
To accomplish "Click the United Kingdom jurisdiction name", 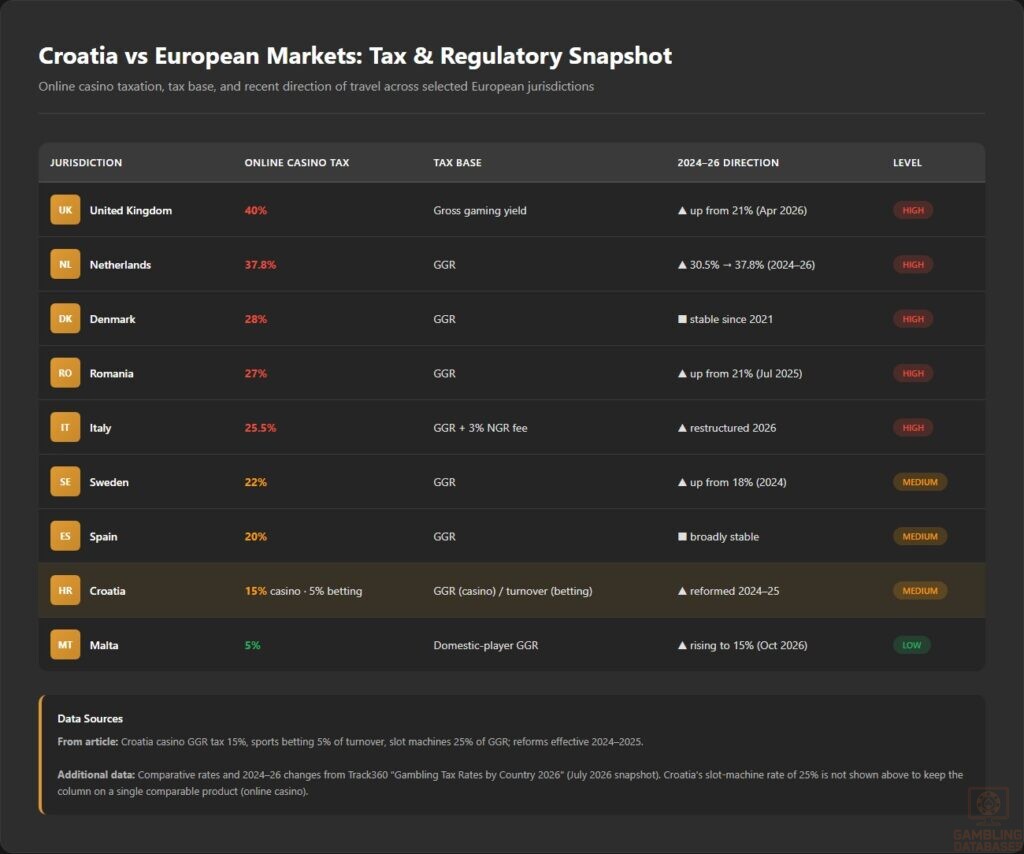I will 131,210.
